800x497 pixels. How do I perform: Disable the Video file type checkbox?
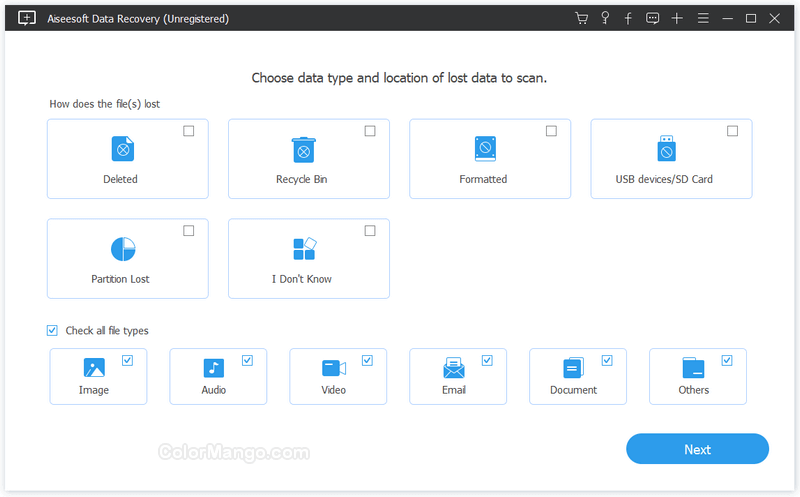pyautogui.click(x=367, y=360)
